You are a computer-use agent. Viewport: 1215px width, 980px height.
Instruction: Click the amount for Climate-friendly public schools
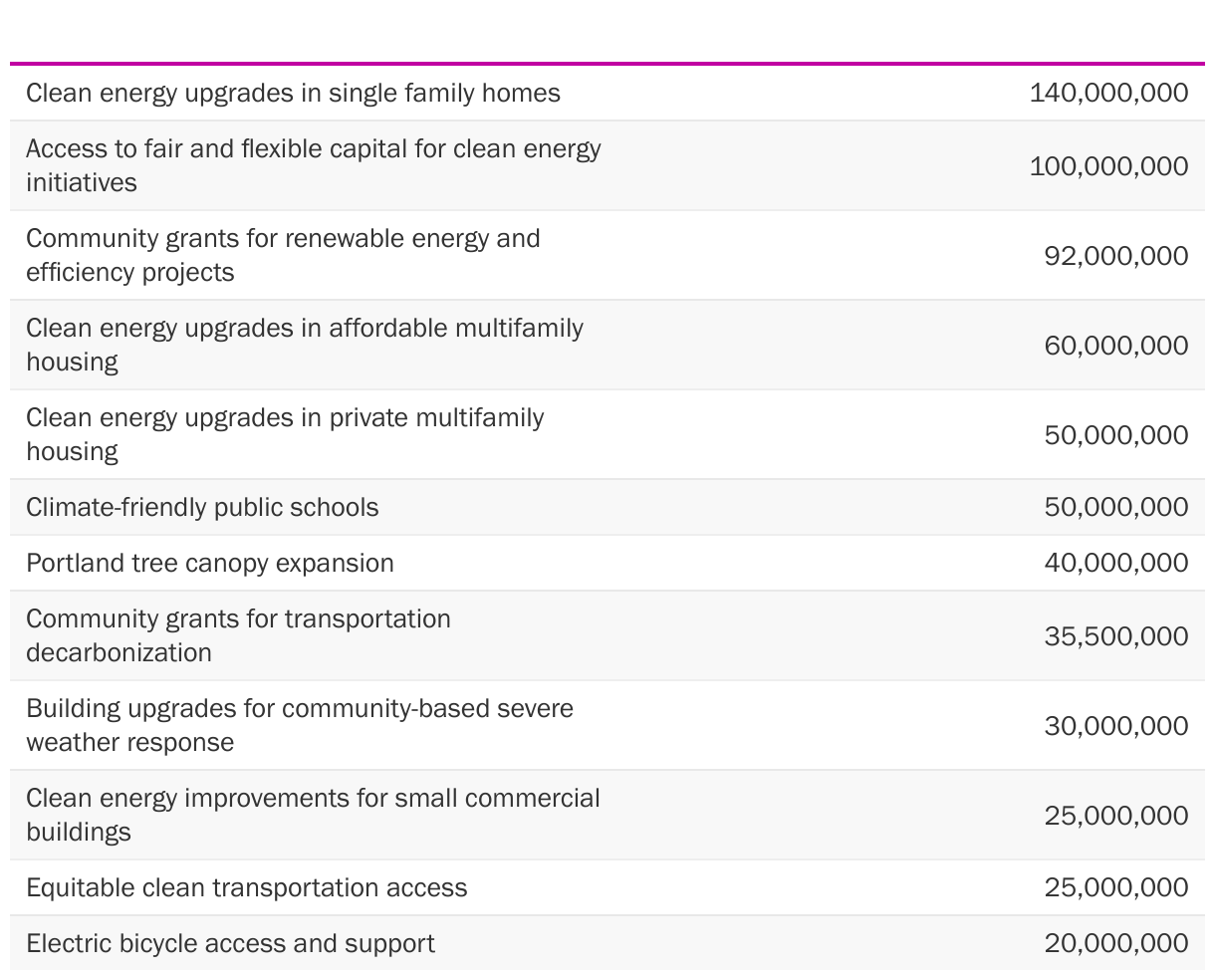[1115, 507]
